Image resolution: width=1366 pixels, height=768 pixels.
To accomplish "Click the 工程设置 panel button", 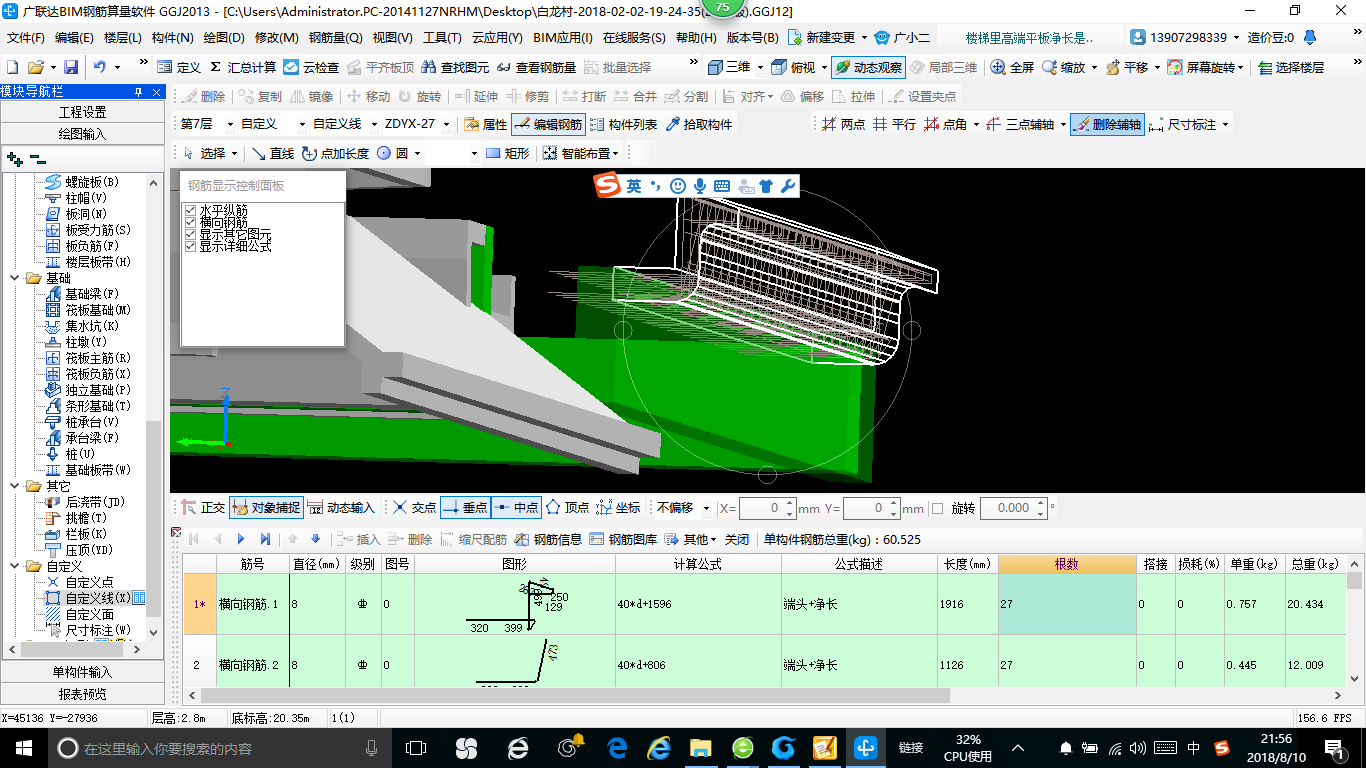I will point(82,112).
